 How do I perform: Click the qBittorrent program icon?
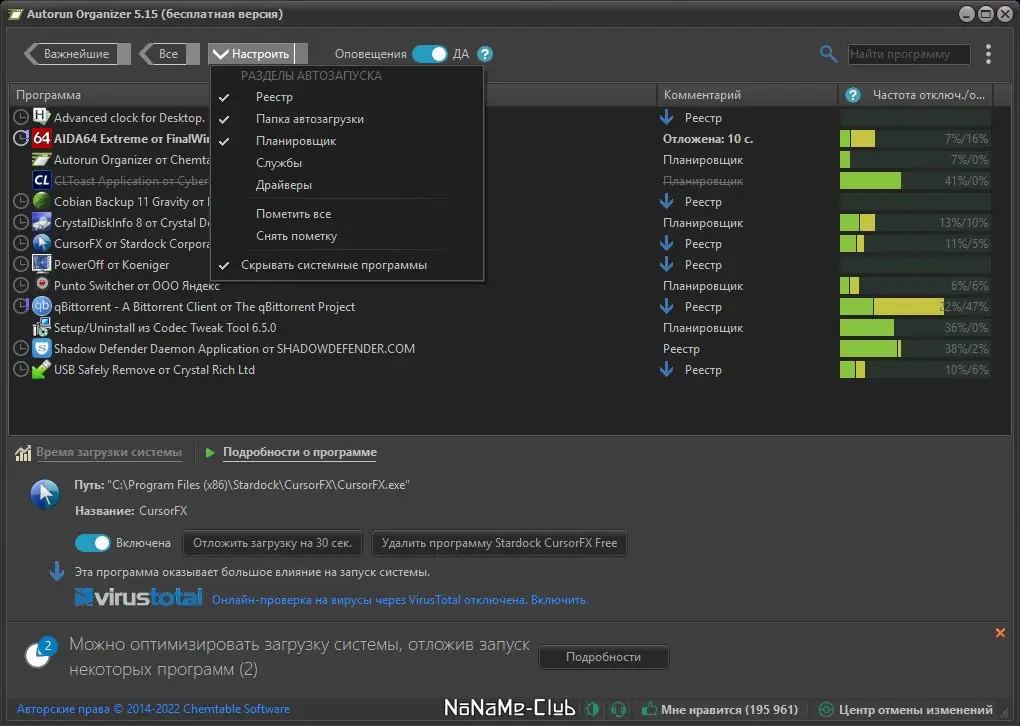[42, 306]
